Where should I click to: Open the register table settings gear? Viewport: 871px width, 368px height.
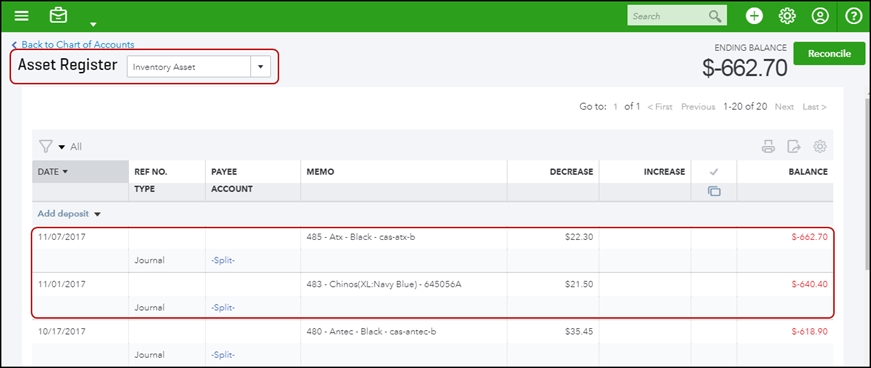820,147
